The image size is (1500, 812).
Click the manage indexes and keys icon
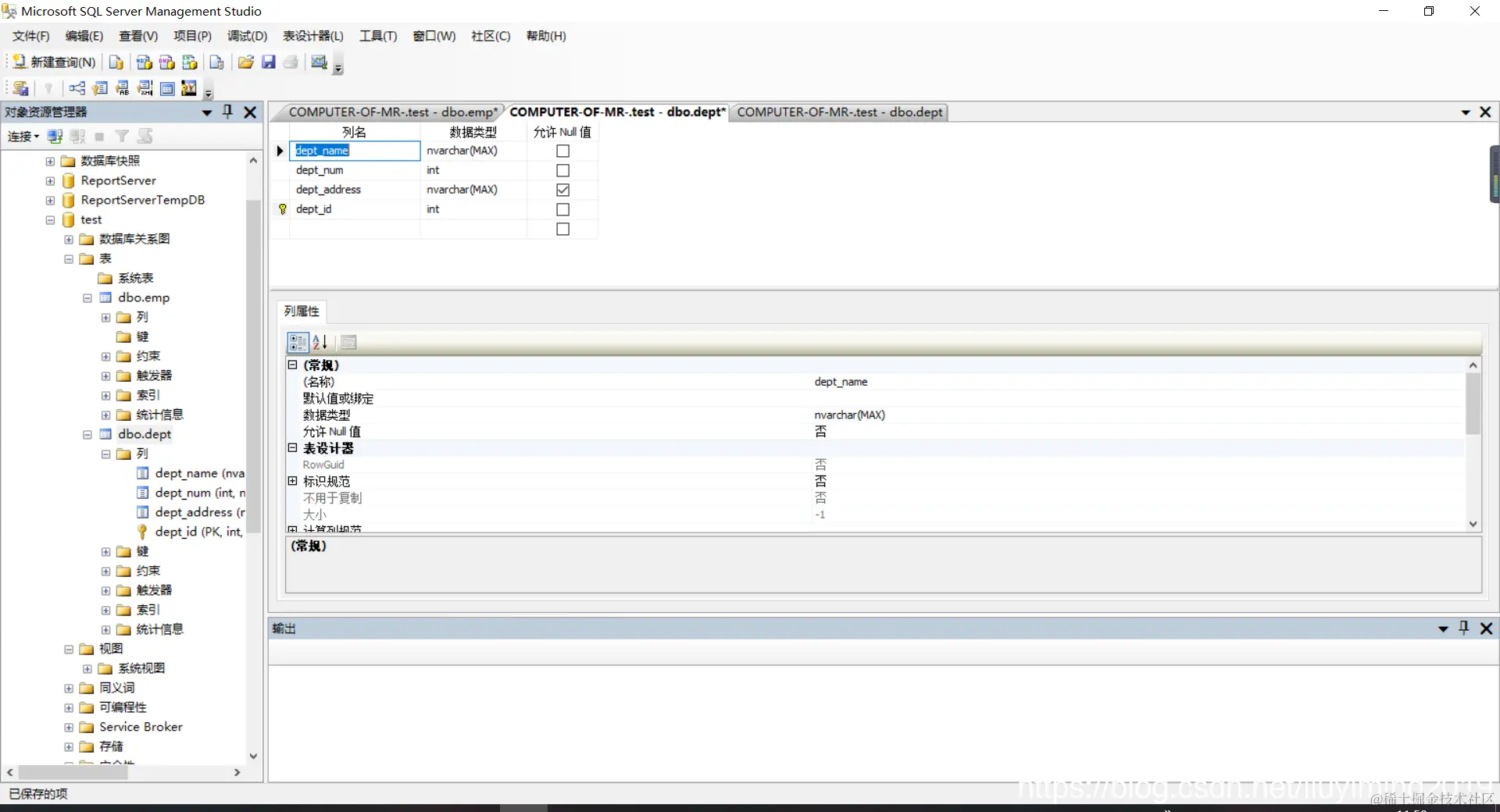click(100, 88)
